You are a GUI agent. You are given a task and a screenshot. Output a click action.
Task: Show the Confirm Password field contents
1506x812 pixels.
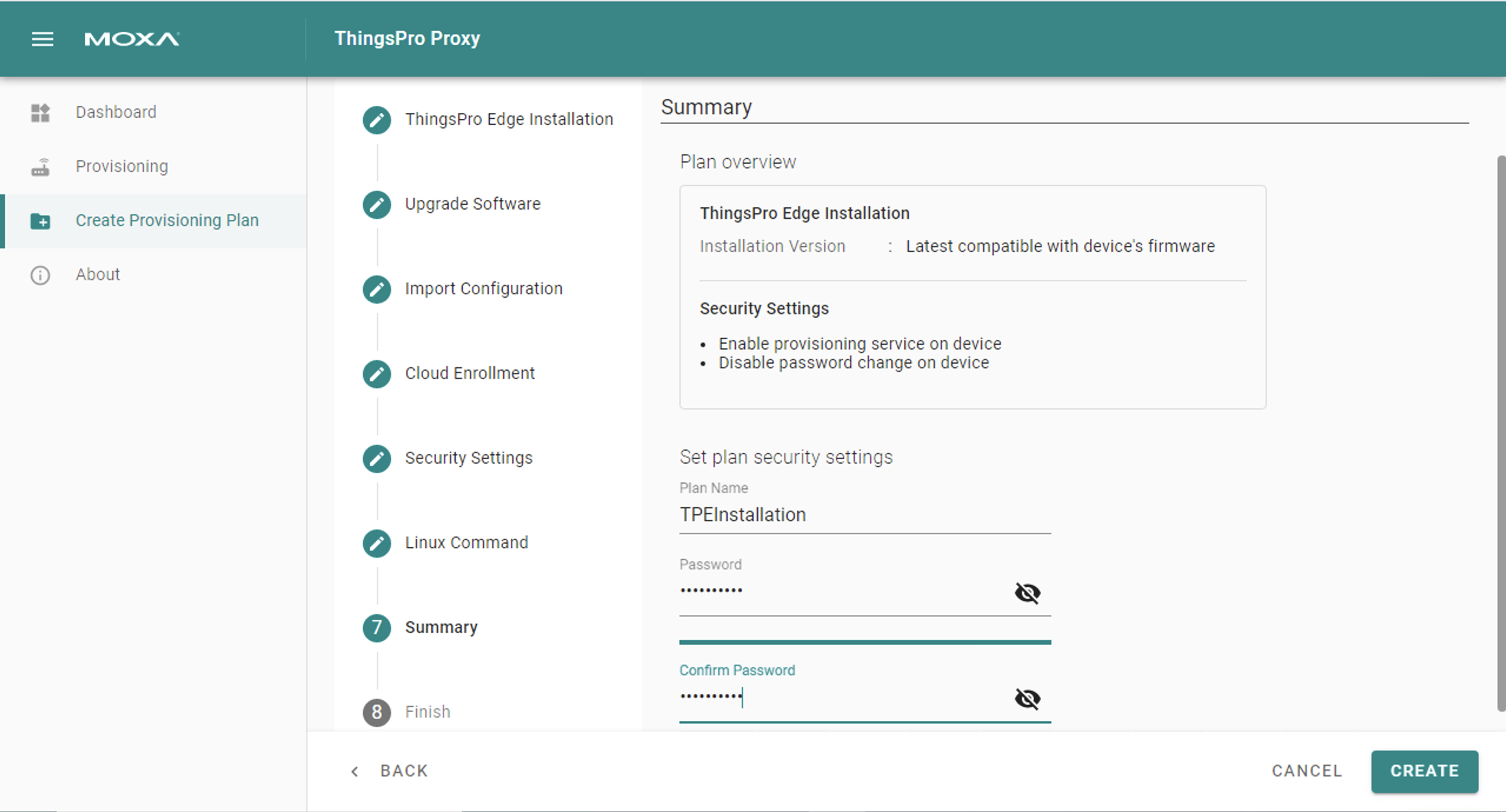1027,698
